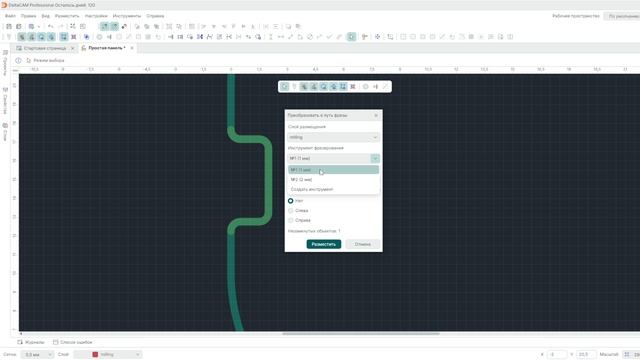The height and width of the screenshot is (360, 640).
Task: Open the Список ошибок panel
Action: (x=73, y=342)
